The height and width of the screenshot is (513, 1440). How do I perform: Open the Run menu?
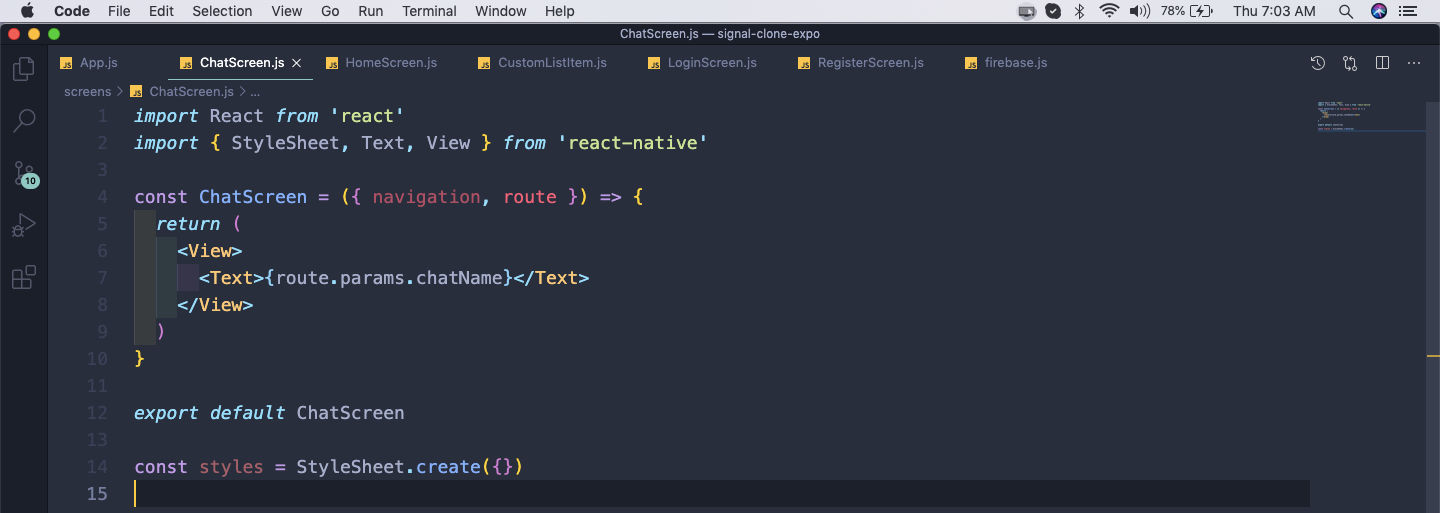(x=371, y=11)
